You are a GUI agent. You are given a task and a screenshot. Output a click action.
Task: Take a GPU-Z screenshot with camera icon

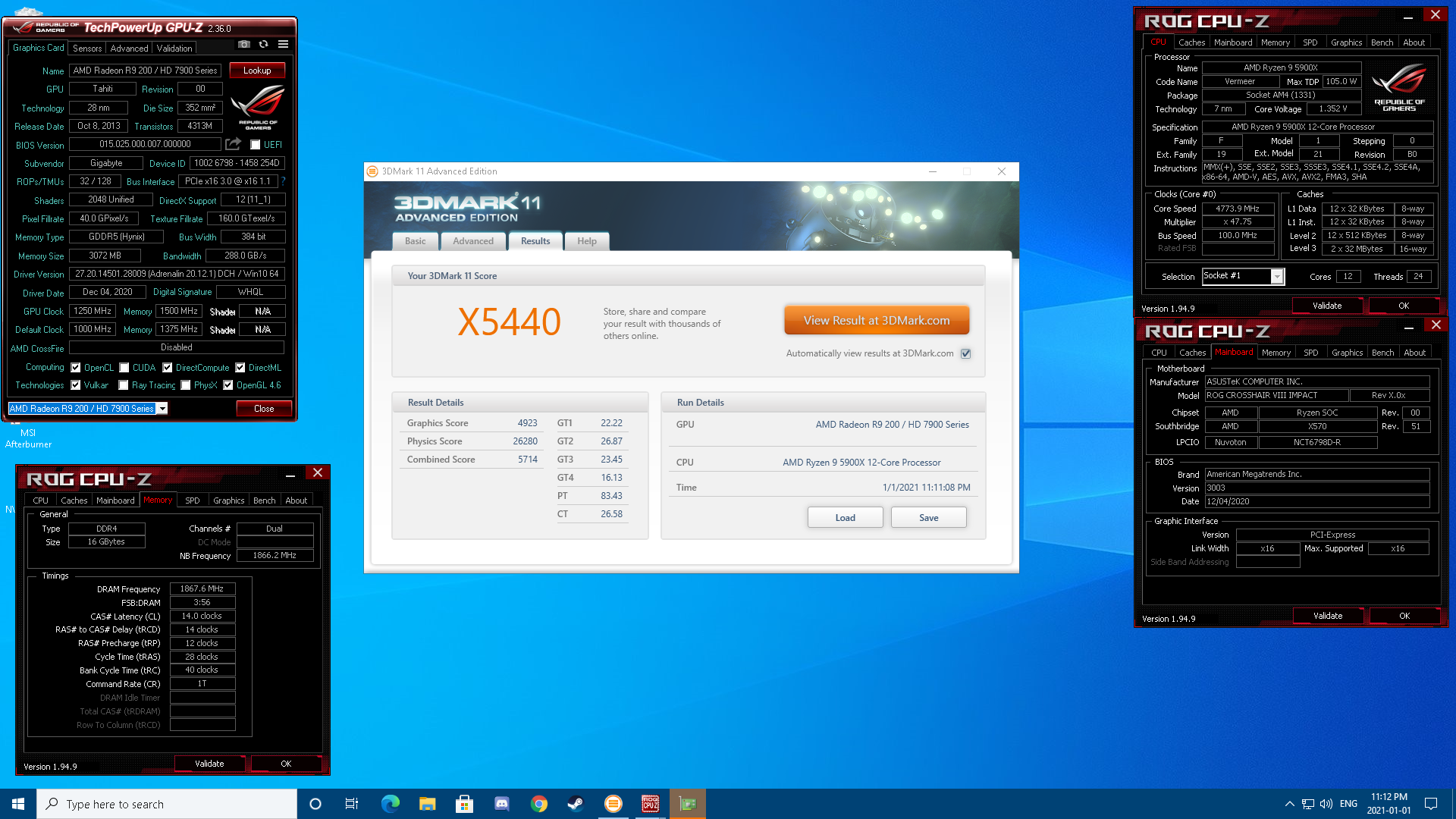click(x=243, y=45)
